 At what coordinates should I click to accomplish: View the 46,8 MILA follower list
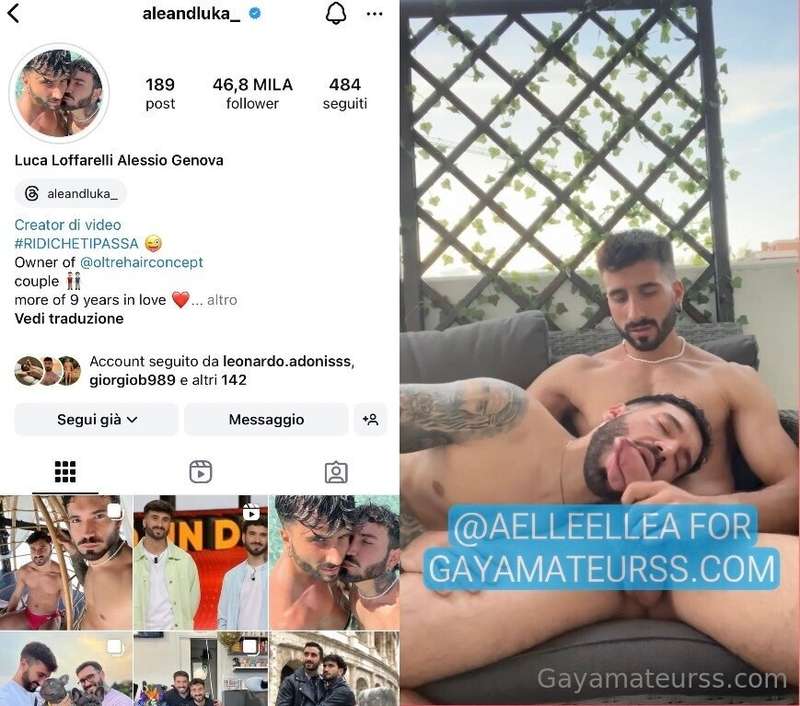coord(253,93)
